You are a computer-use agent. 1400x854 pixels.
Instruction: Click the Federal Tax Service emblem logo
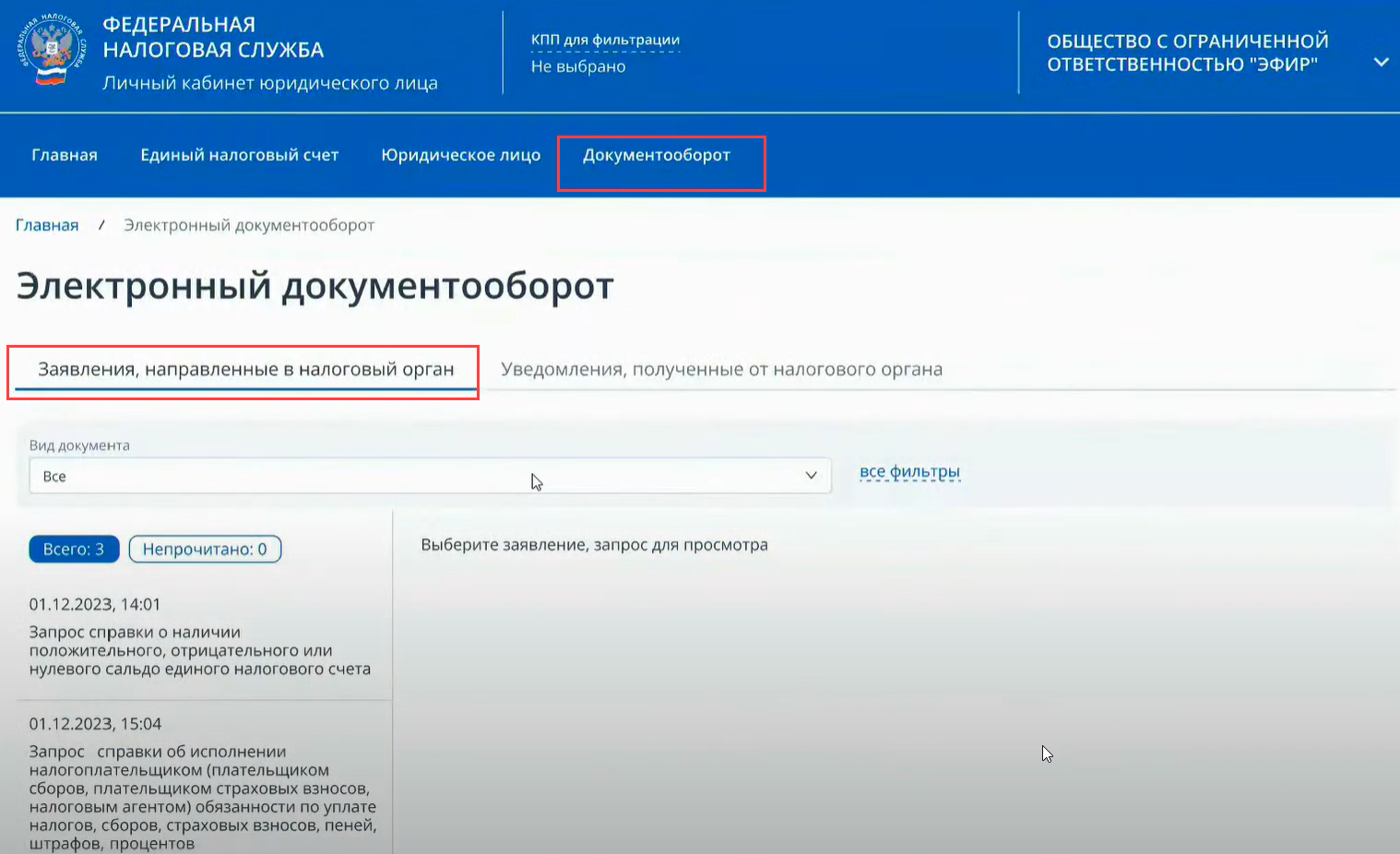(52, 51)
